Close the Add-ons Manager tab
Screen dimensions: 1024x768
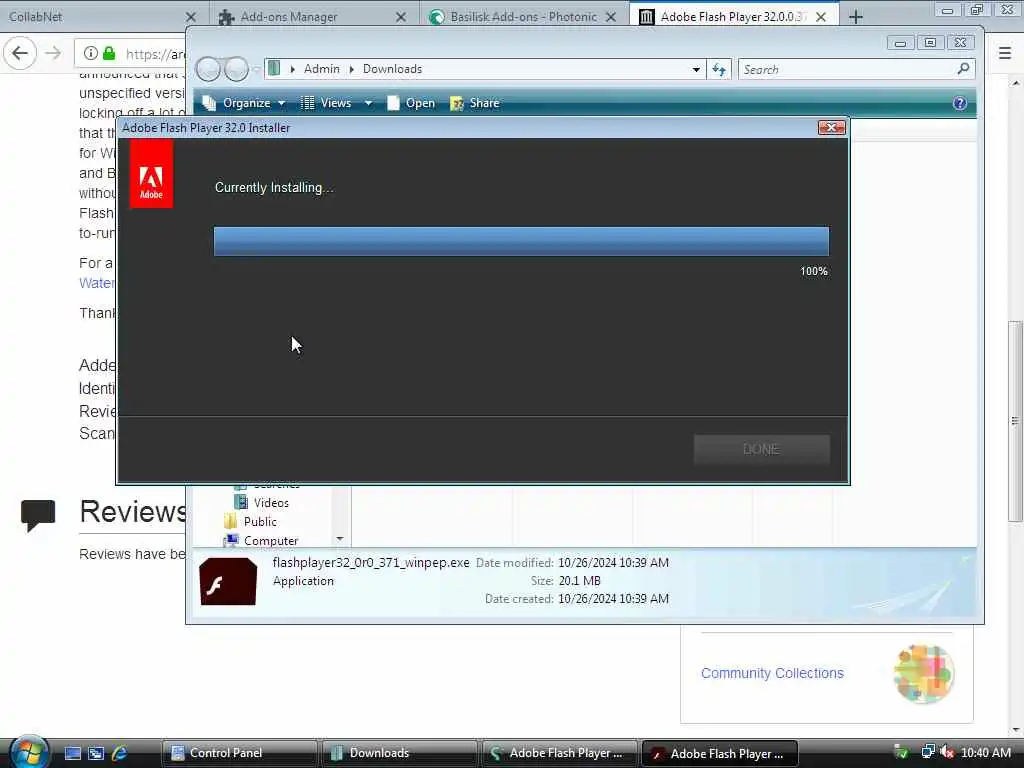point(401,17)
